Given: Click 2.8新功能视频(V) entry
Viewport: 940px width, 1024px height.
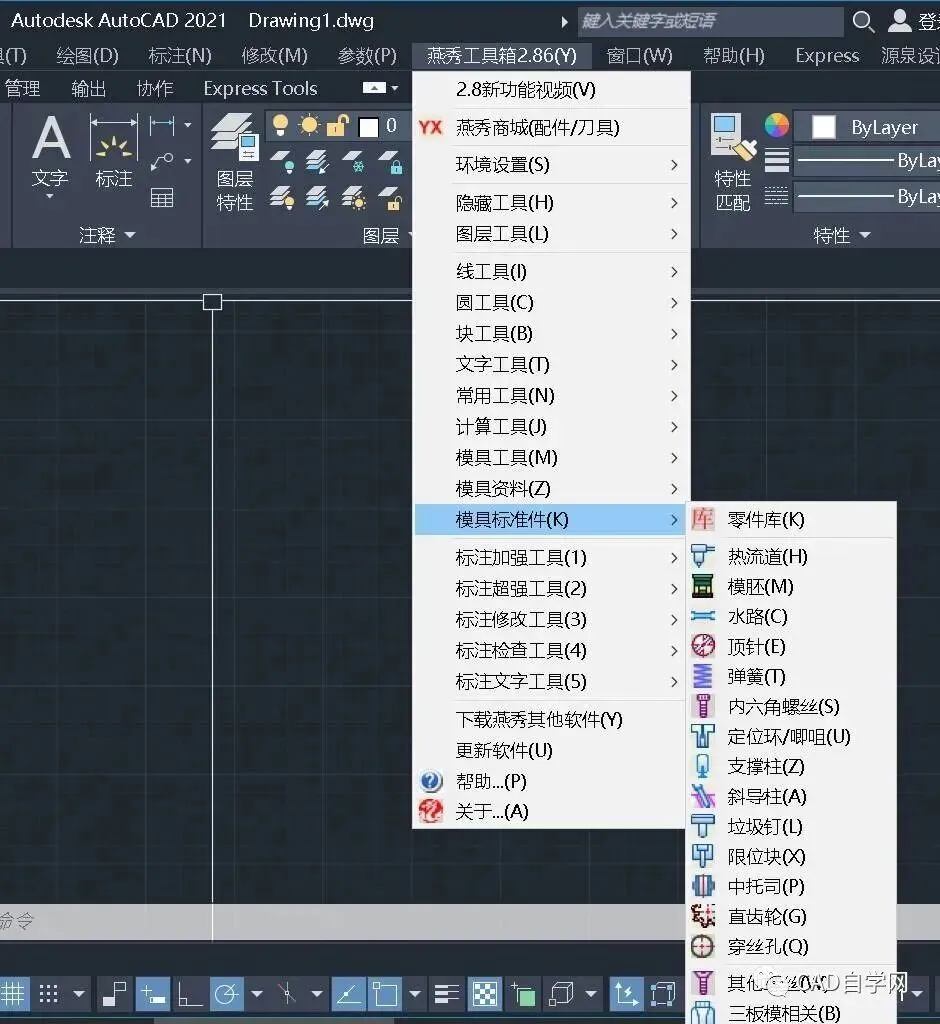Looking at the screenshot, I should 551,89.
